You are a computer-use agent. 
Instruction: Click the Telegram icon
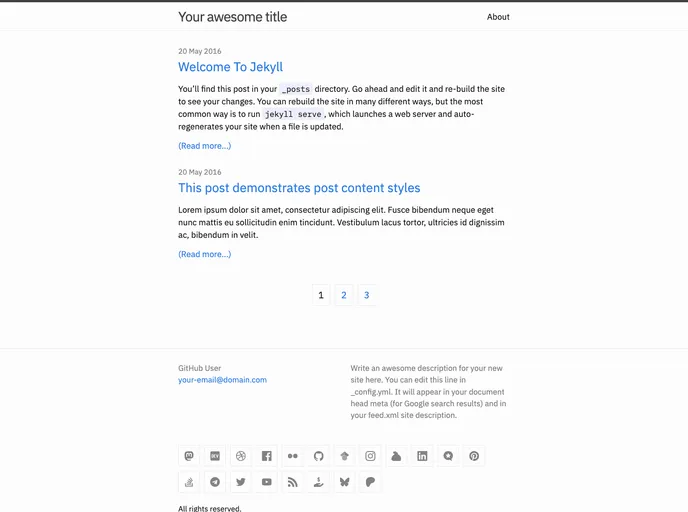(215, 482)
